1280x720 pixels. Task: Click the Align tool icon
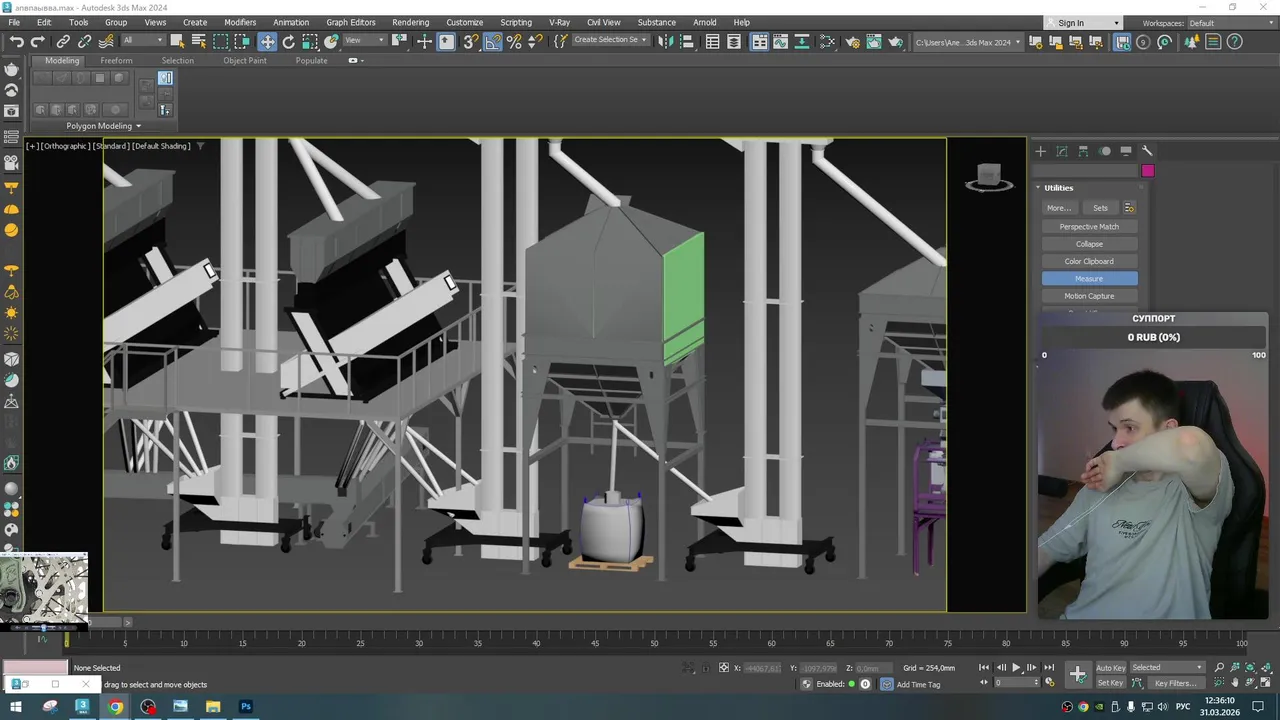[x=687, y=42]
